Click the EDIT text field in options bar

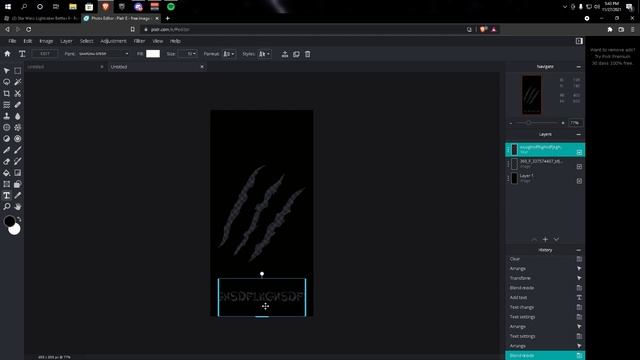45,53
